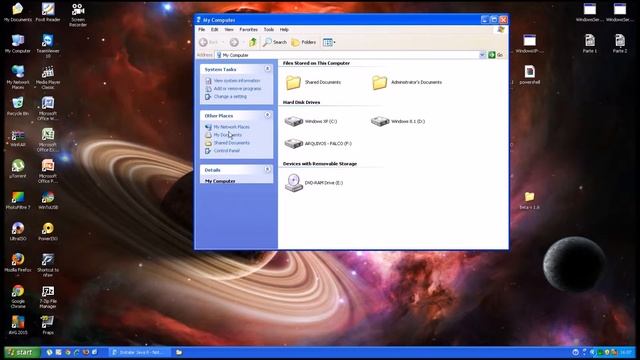
Task: Open the View menu
Action: coord(229,30)
